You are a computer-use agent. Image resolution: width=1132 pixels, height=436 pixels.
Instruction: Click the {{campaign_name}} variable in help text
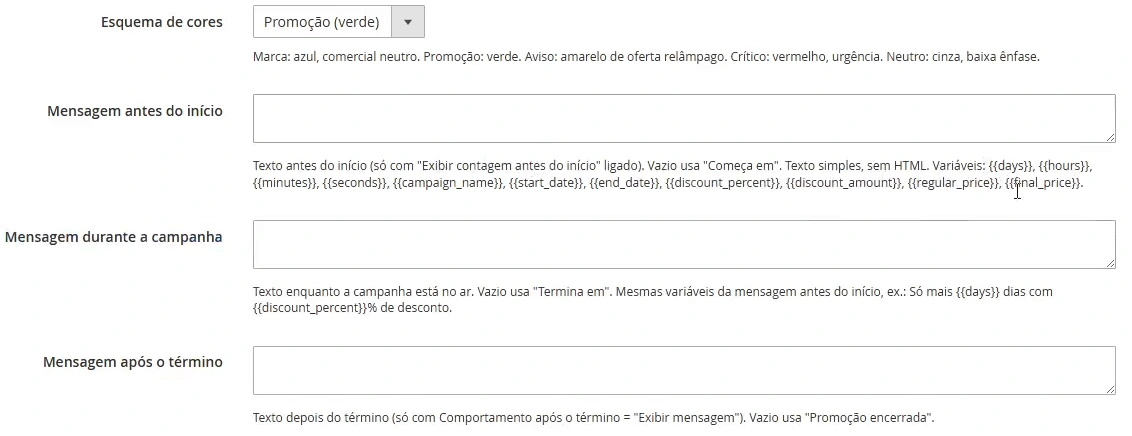click(x=448, y=183)
